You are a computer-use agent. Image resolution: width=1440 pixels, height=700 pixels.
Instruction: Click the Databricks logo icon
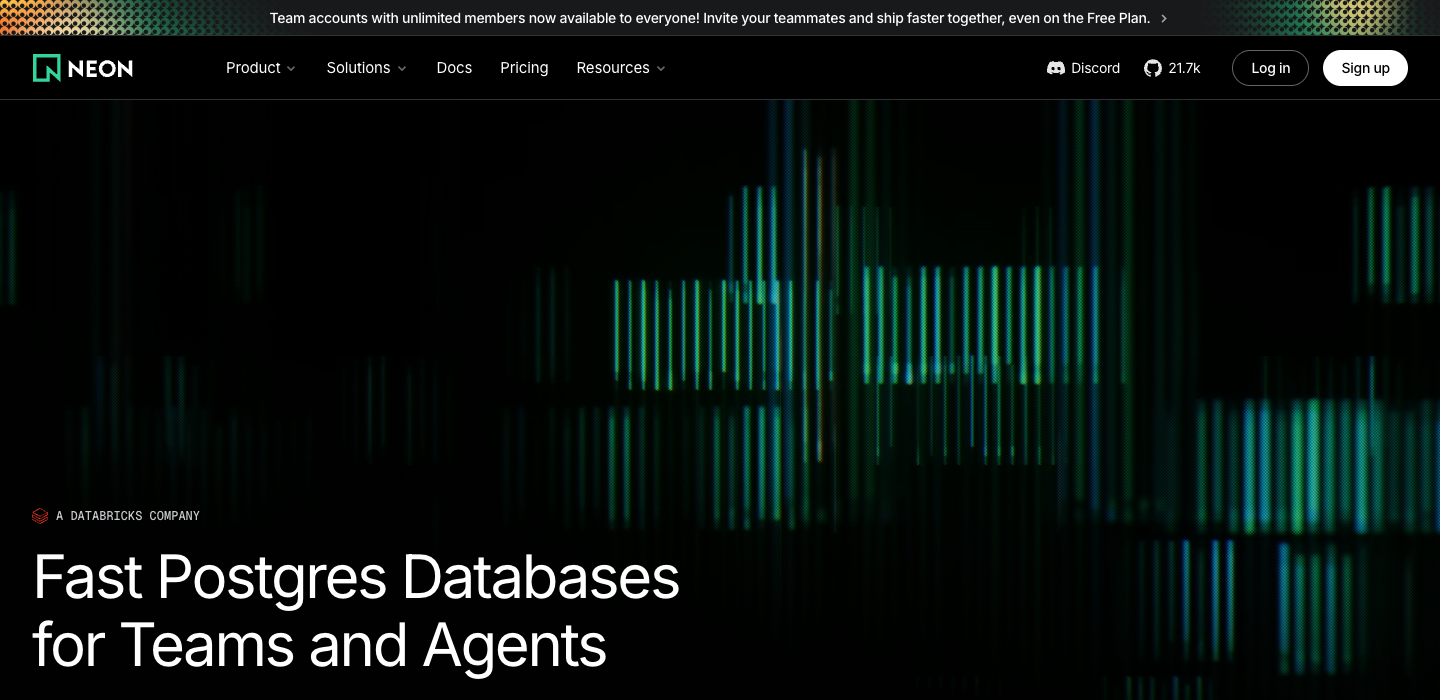pos(40,516)
